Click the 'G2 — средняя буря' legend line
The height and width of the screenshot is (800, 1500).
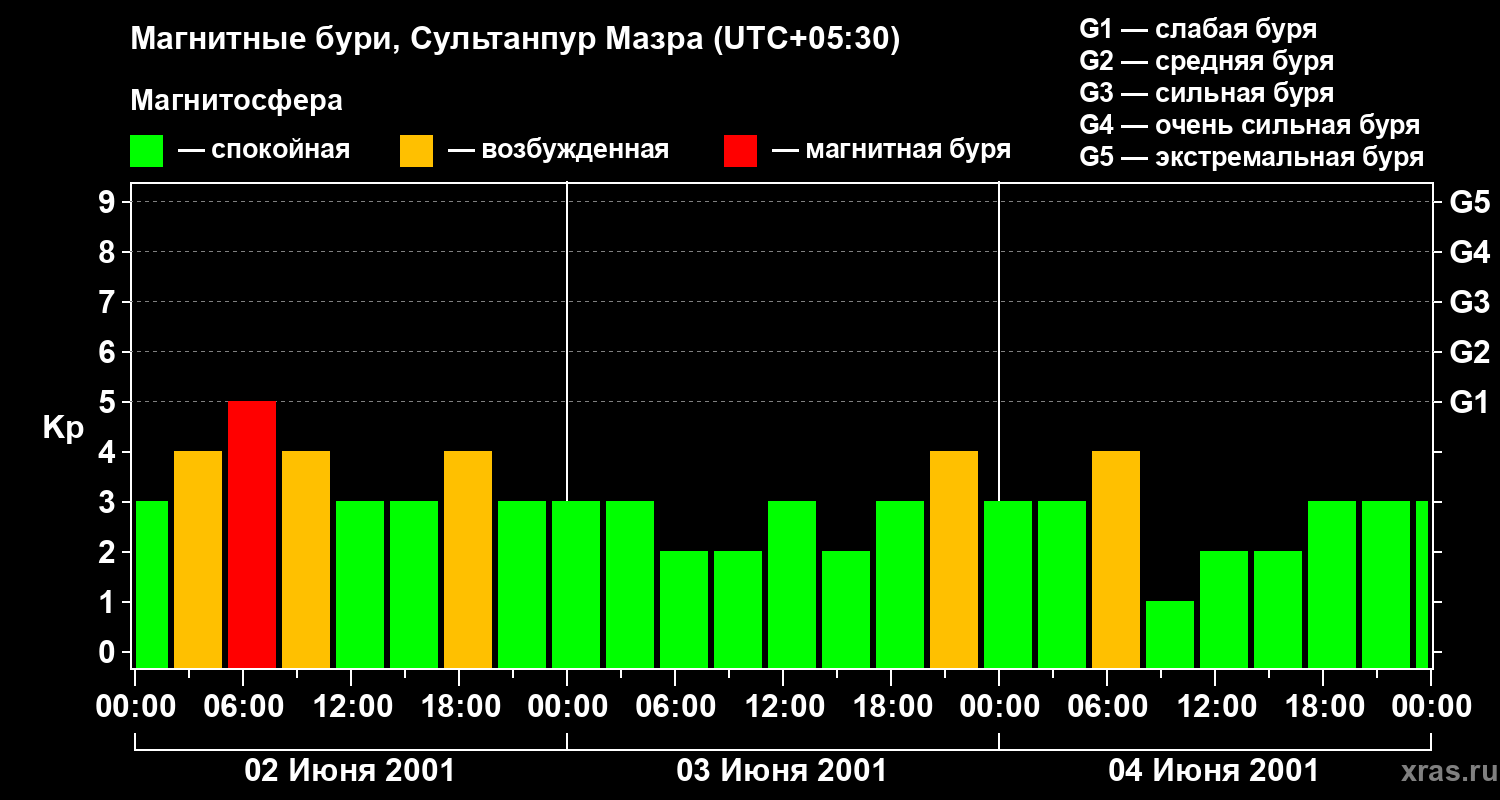1207,61
